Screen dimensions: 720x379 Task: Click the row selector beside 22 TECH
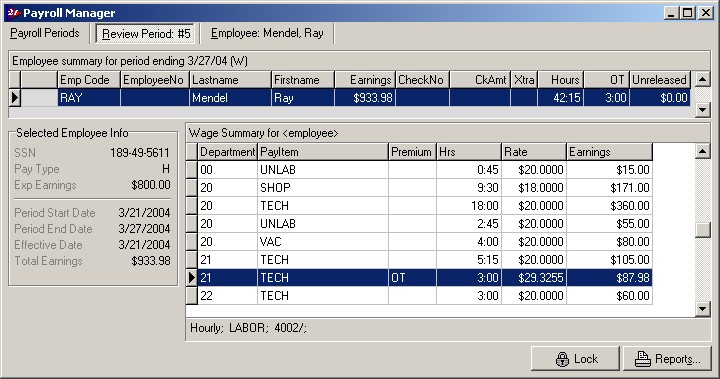[x=192, y=295]
